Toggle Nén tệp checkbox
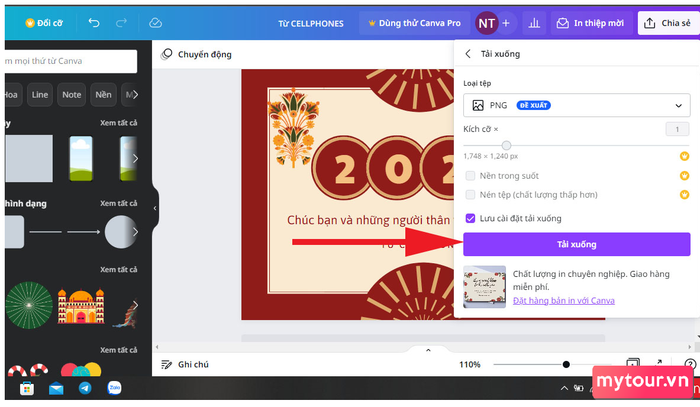This screenshot has width=700, height=407. coord(470,195)
